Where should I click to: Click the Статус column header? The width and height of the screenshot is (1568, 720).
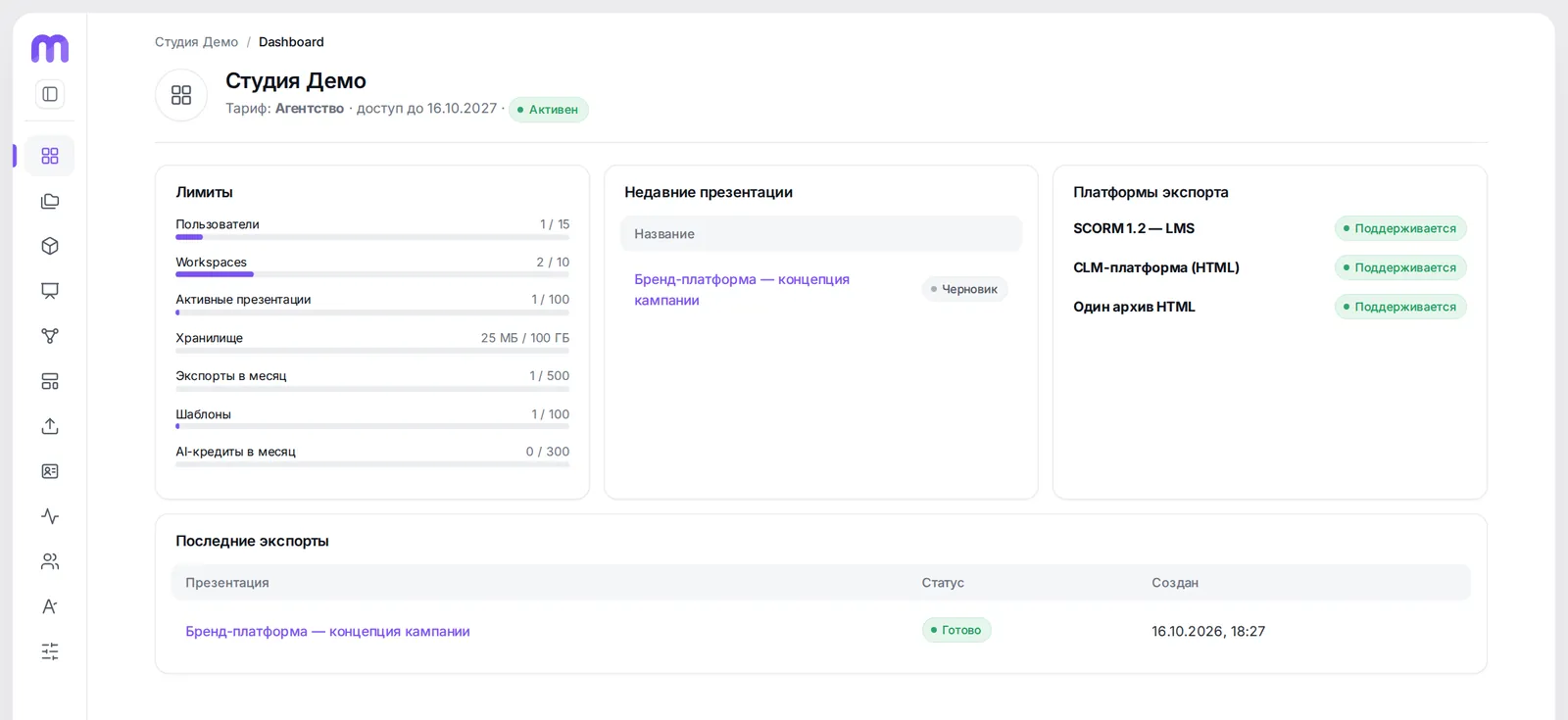point(943,583)
